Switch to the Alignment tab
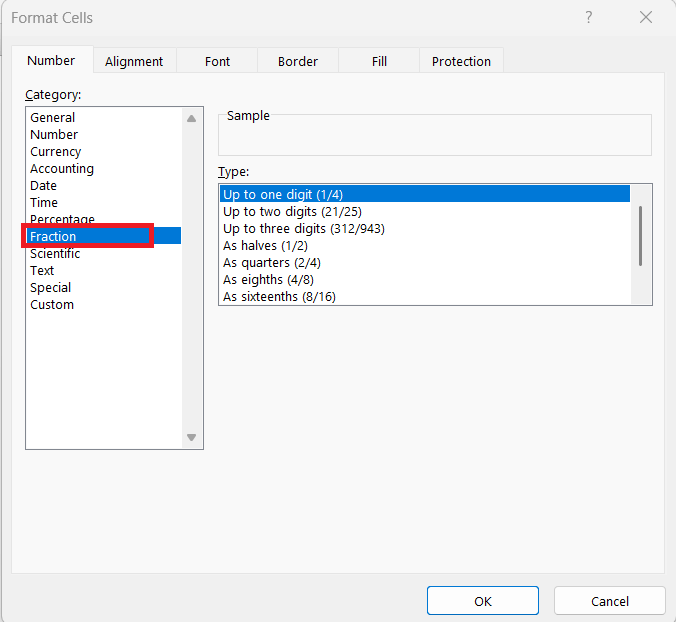676x622 pixels. pos(134,61)
